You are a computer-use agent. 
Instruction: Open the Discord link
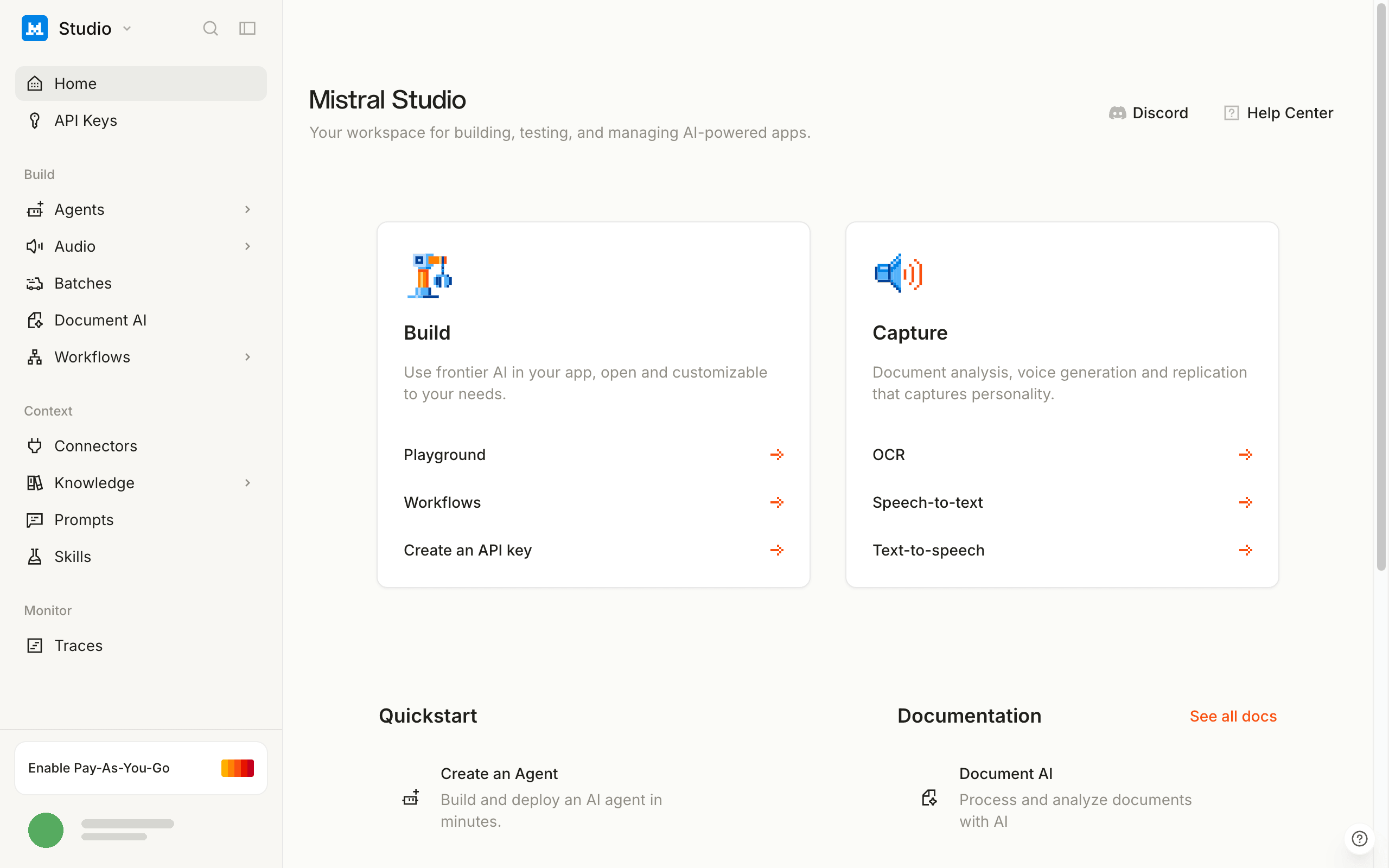(x=1149, y=113)
